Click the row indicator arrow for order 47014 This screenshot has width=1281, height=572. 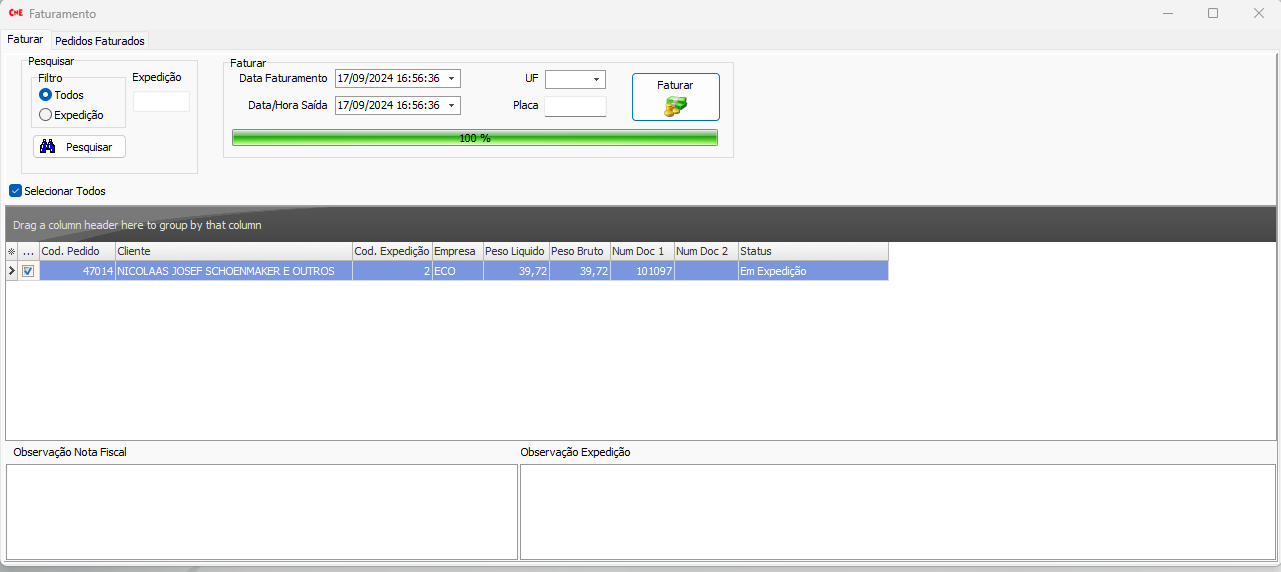[12, 271]
